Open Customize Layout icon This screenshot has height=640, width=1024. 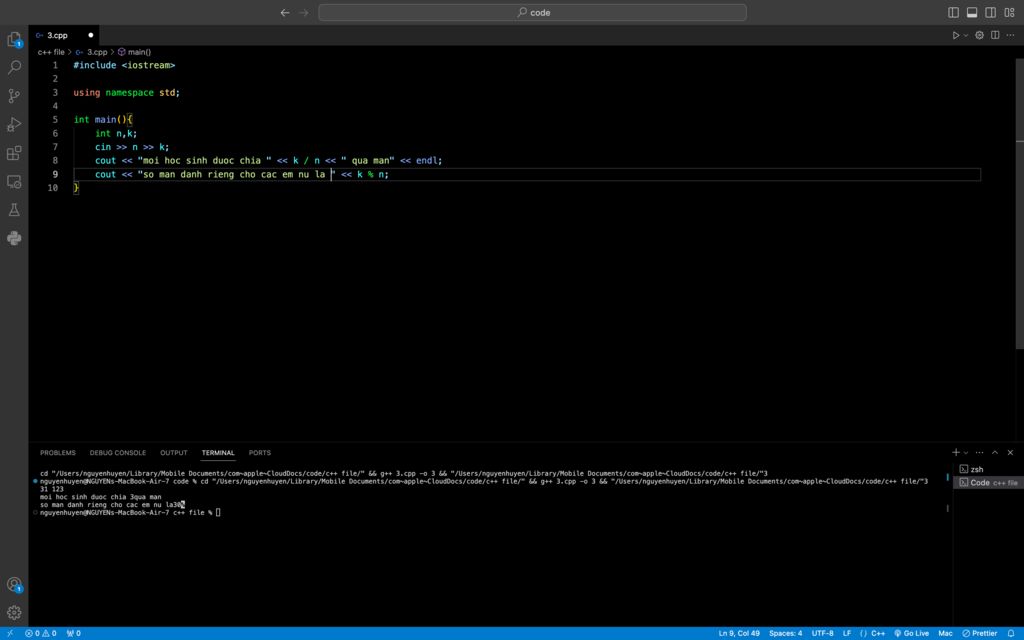[1009, 12]
